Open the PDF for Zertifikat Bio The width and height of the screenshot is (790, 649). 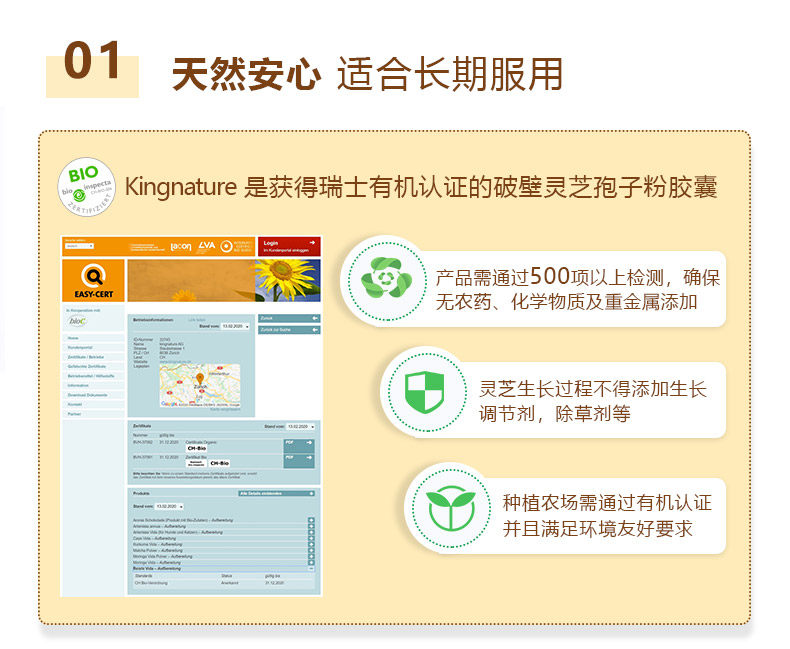click(299, 461)
